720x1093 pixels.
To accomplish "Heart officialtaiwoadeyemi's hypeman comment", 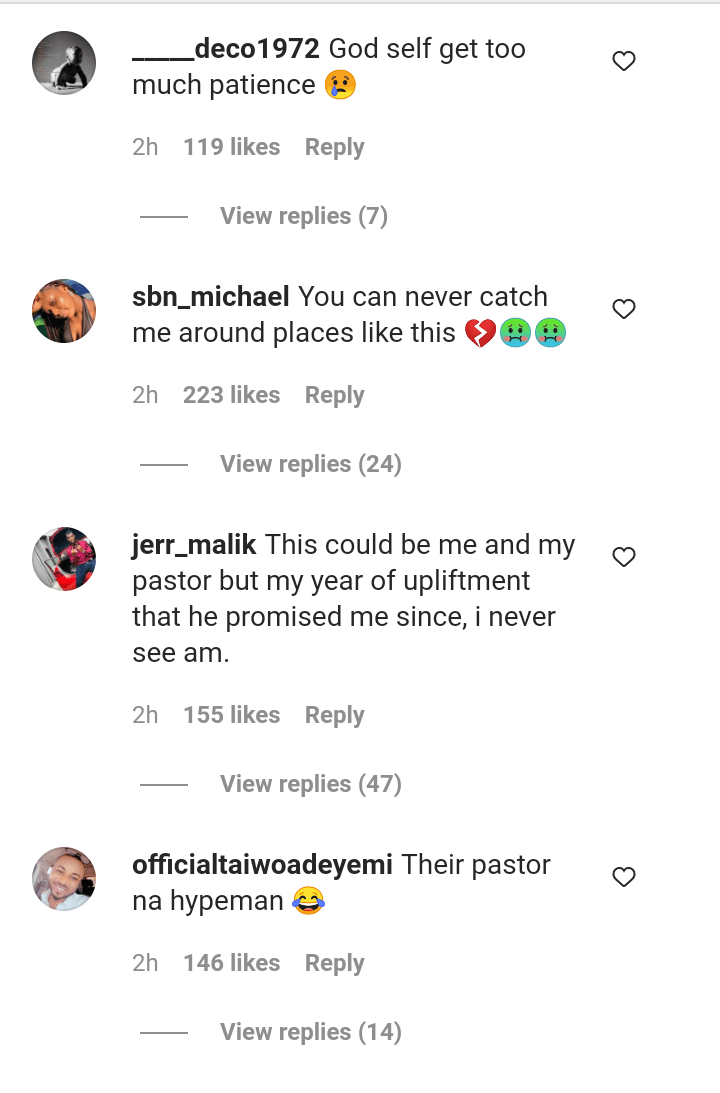I will 624,878.
